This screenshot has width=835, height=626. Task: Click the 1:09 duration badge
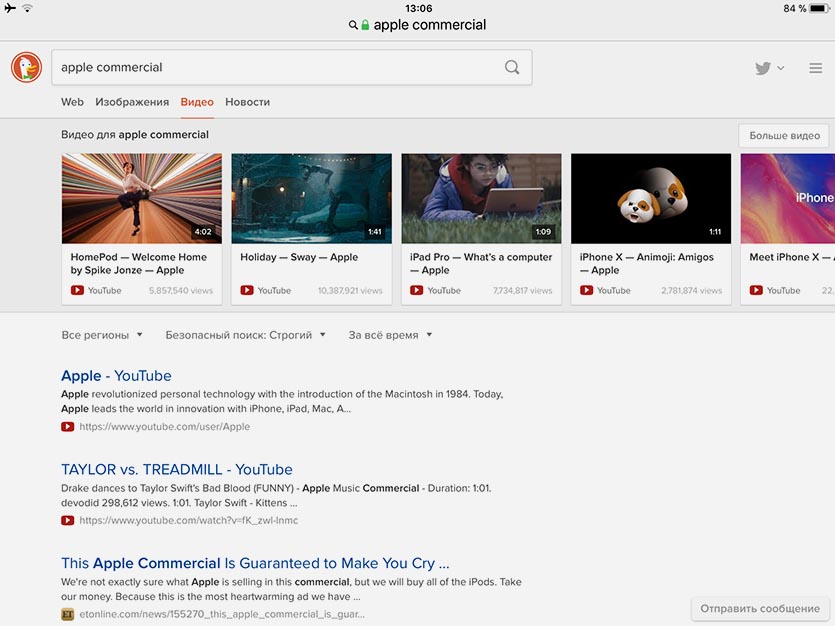click(x=543, y=232)
